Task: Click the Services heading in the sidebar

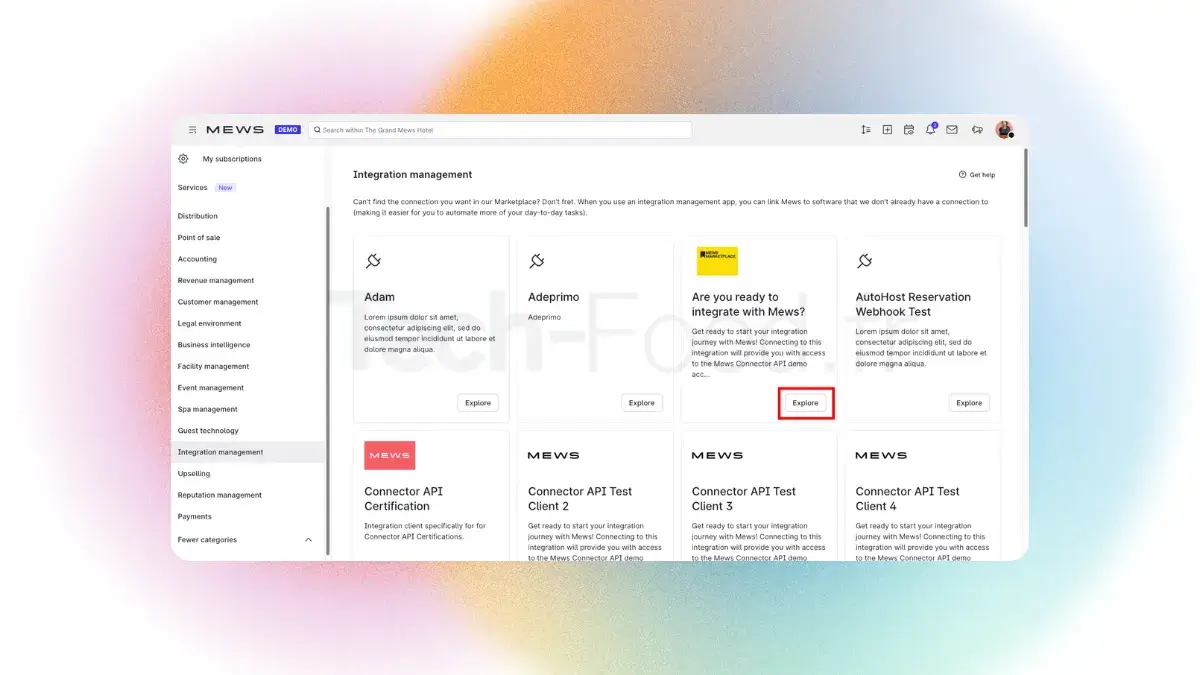Action: coord(193,188)
